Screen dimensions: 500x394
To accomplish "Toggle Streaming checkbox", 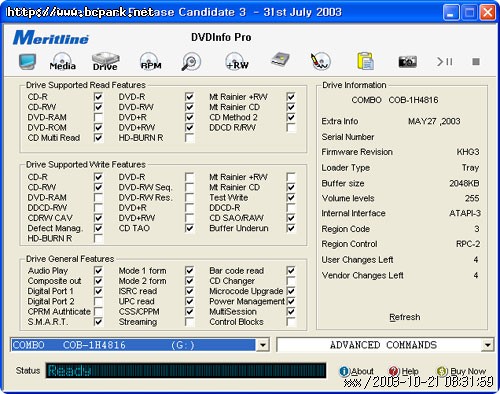I will click(189, 322).
